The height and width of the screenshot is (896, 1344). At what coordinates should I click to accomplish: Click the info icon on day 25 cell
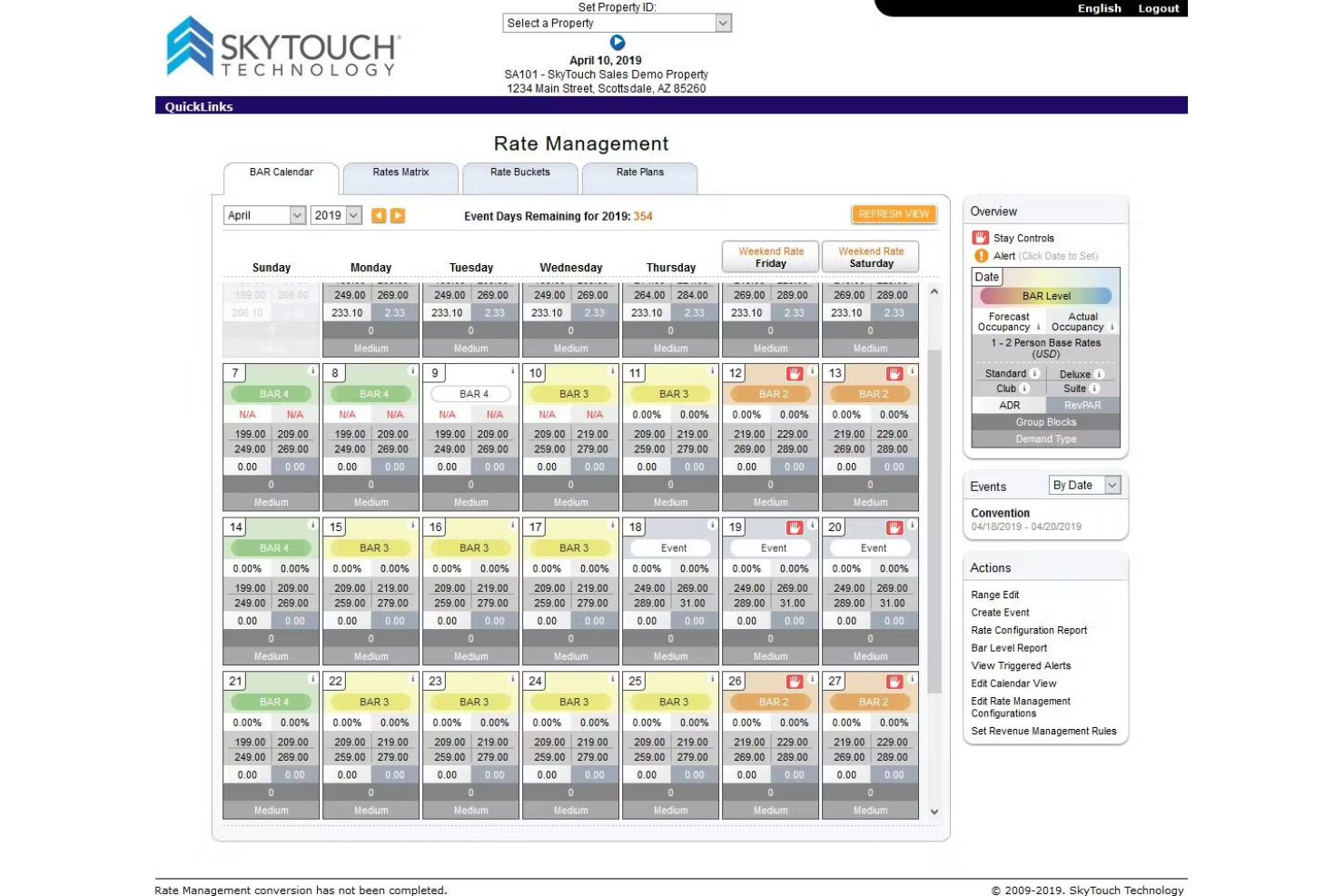(x=713, y=679)
